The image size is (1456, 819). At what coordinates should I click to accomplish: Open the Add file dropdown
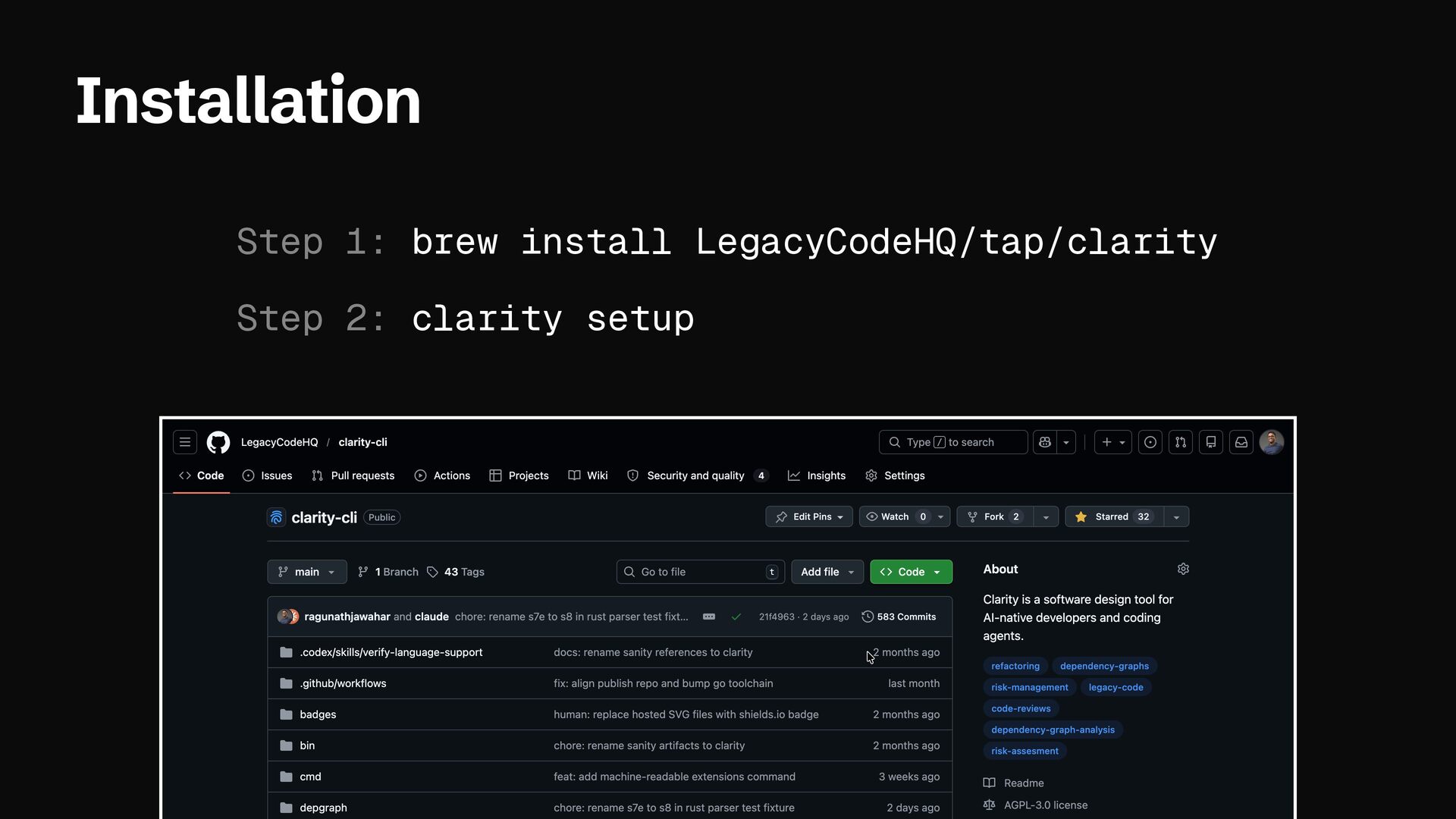827,572
